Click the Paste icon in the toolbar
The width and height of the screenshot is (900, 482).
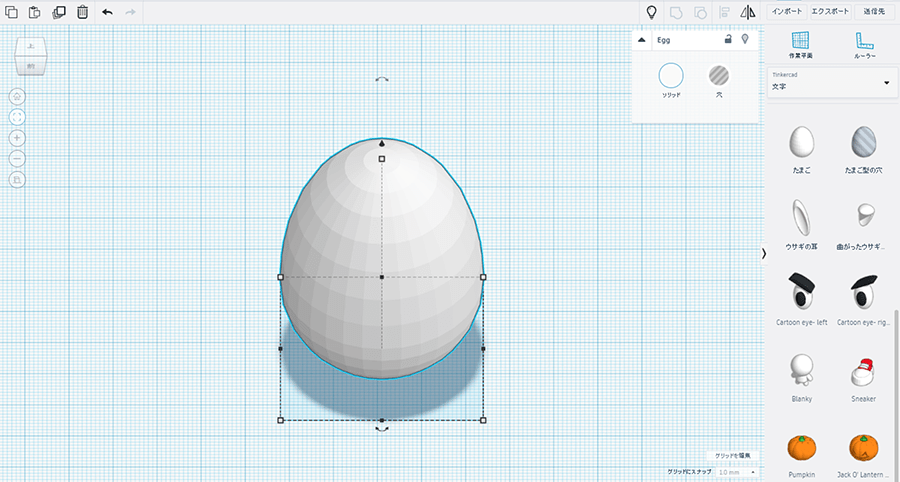click(34, 12)
